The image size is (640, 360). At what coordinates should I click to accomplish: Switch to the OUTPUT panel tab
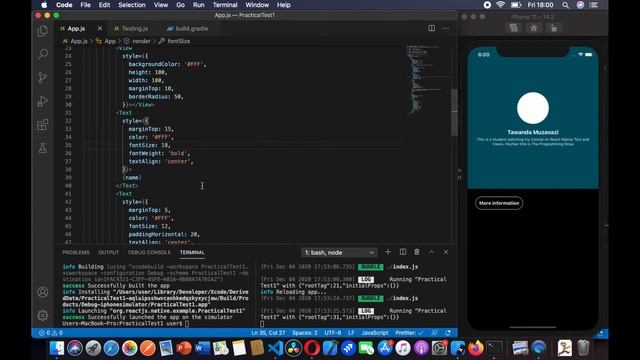(109, 253)
